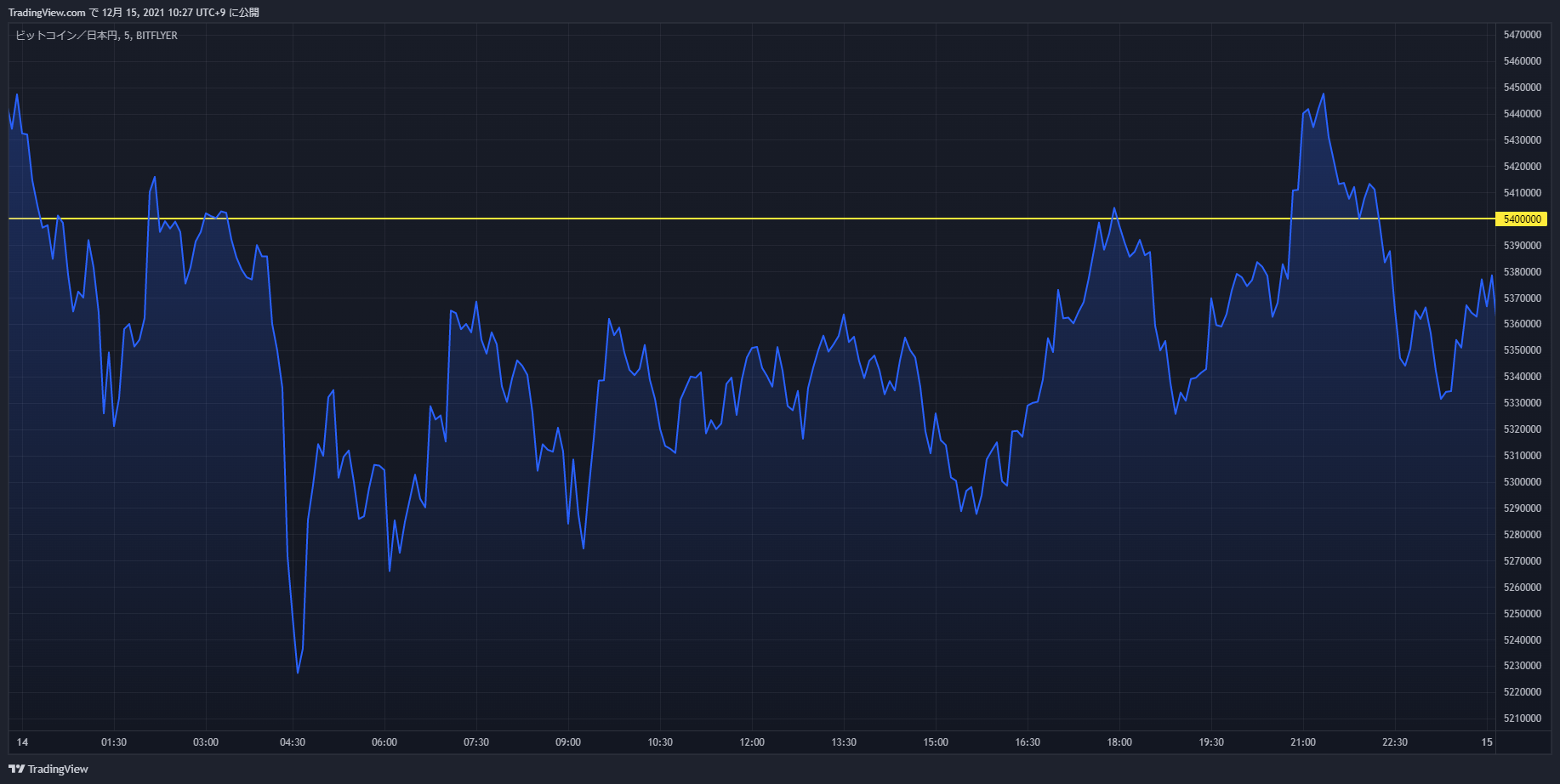The width and height of the screenshot is (1560, 784).
Task: Click price axis label 5440000
Action: [x=1523, y=114]
